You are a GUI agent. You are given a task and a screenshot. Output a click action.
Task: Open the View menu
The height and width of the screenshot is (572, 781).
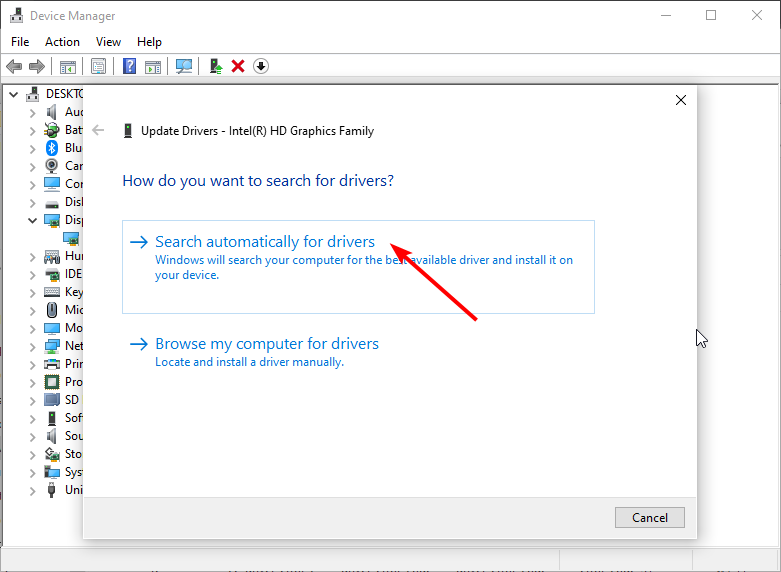[108, 42]
